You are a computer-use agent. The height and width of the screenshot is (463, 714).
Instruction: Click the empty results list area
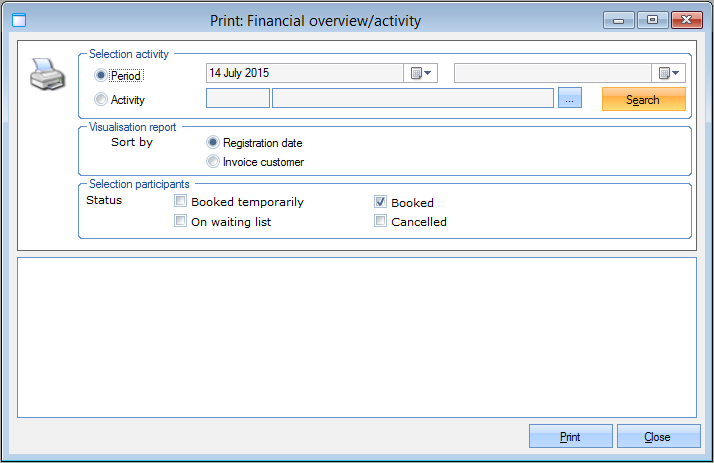coord(357,337)
